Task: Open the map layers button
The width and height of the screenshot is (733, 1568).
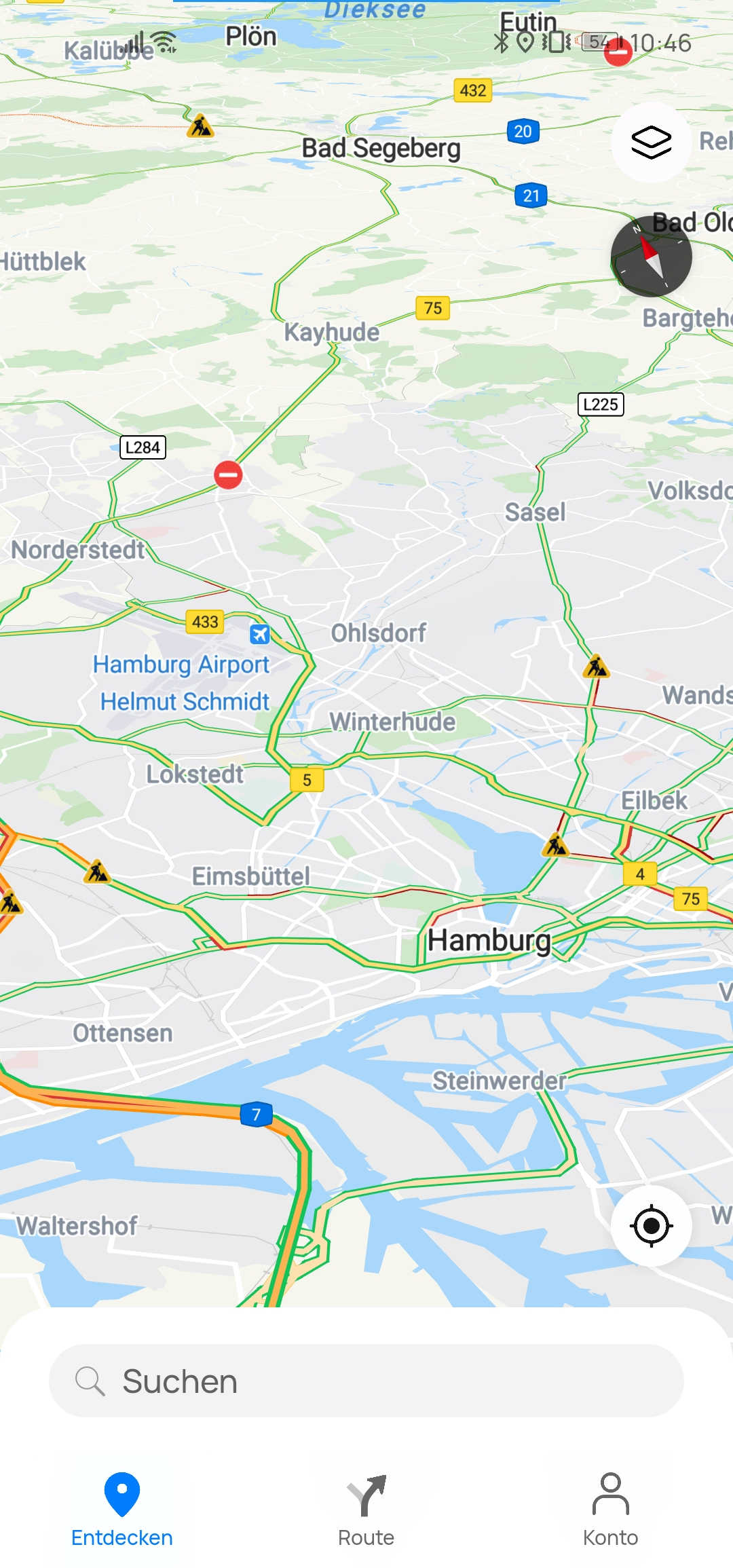Action: (651, 142)
